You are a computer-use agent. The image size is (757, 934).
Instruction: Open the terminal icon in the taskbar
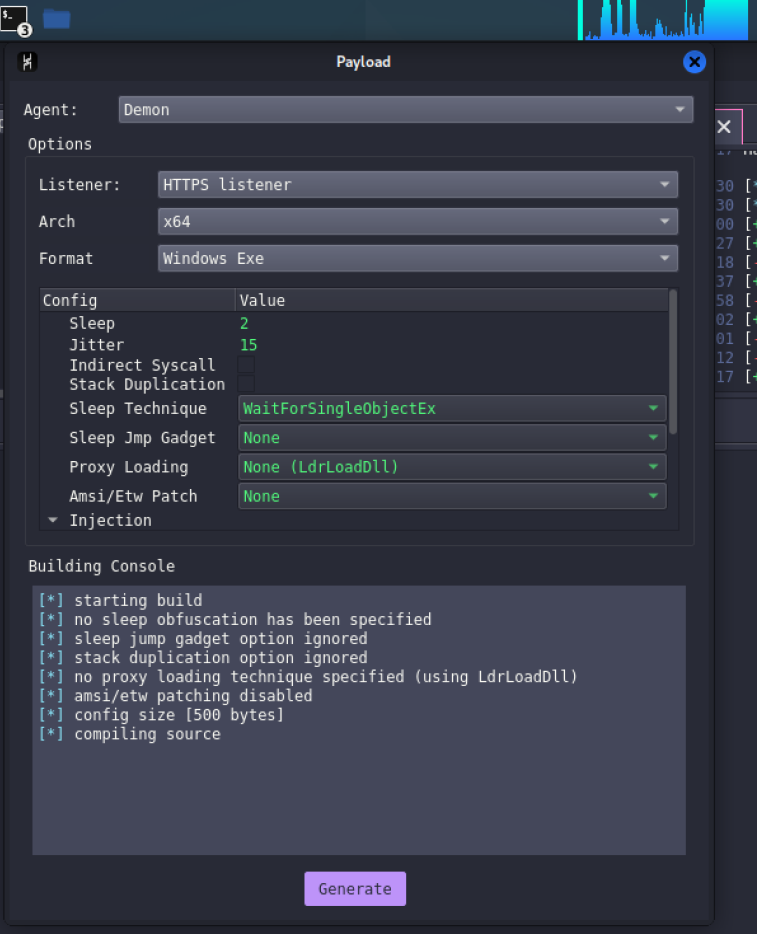(x=14, y=19)
